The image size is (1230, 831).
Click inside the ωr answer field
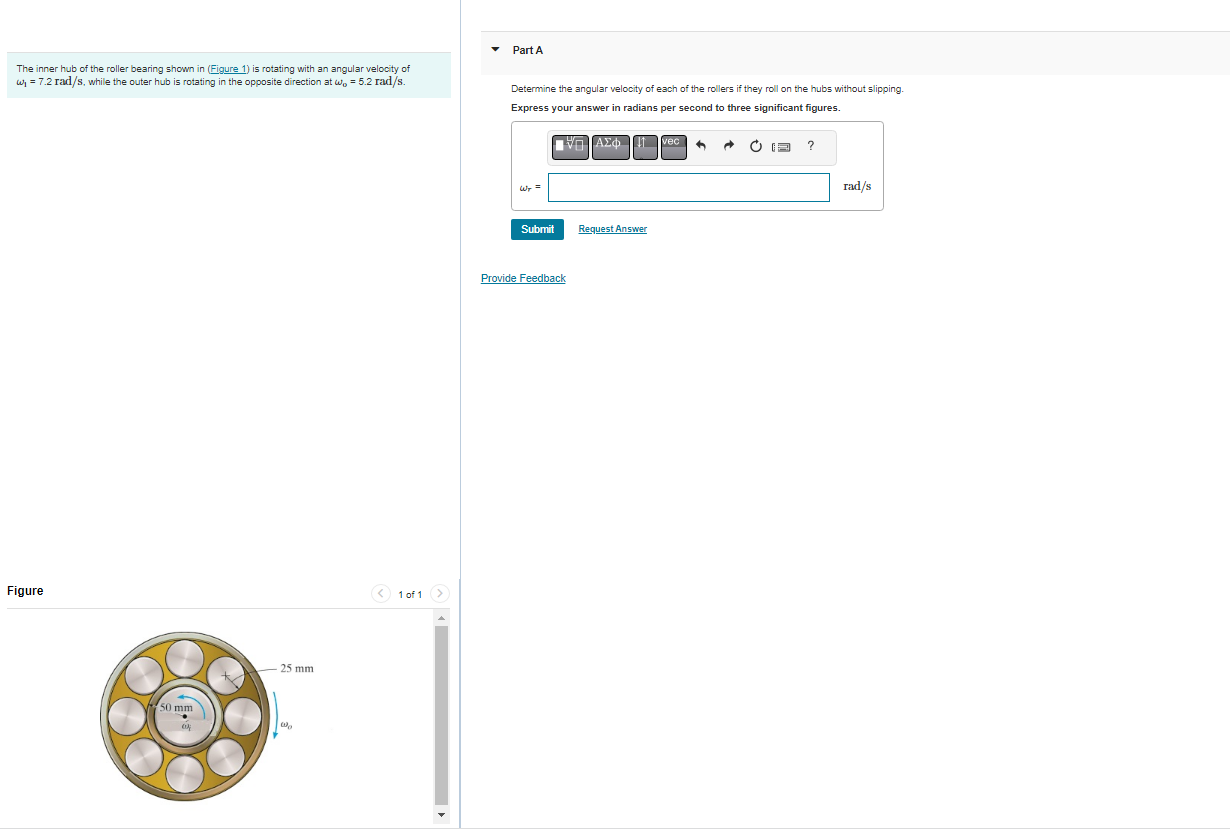tap(688, 187)
